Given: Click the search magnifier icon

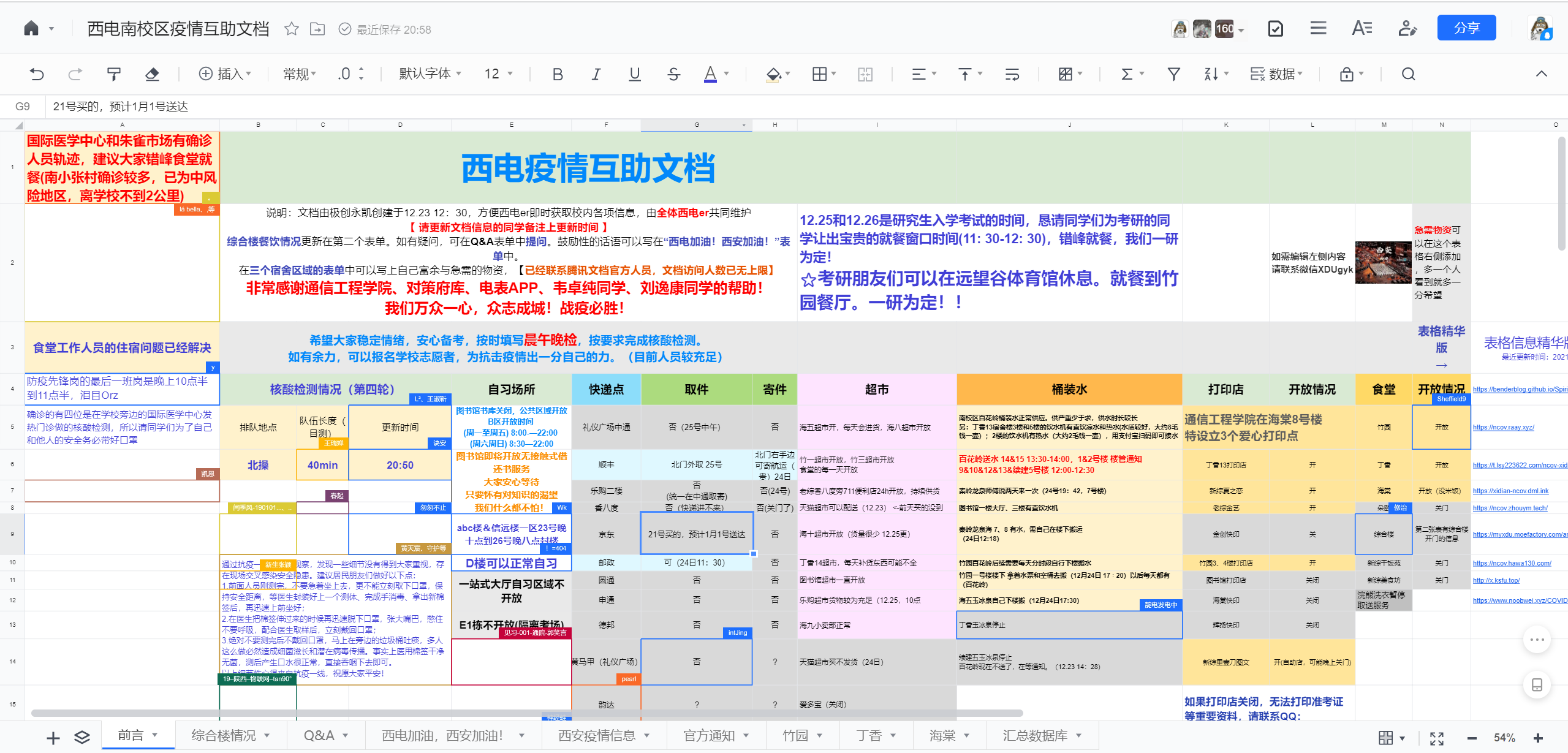Looking at the screenshot, I should pyautogui.click(x=1408, y=74).
